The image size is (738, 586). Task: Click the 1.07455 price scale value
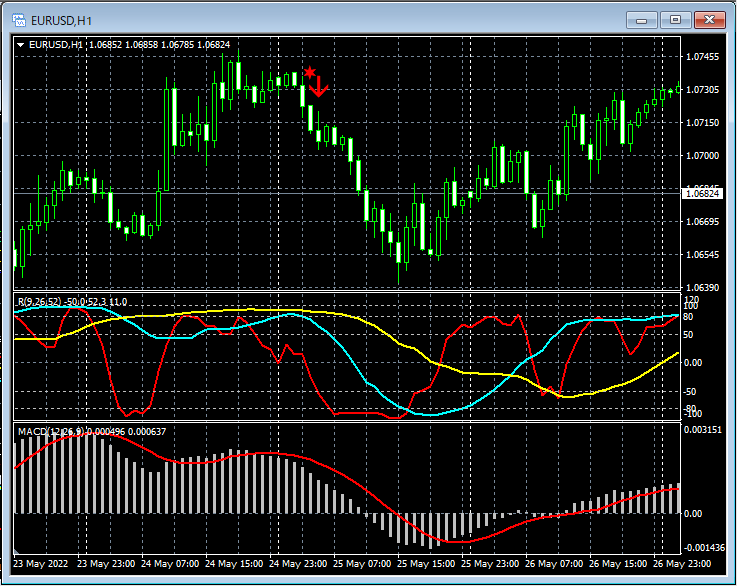703,57
